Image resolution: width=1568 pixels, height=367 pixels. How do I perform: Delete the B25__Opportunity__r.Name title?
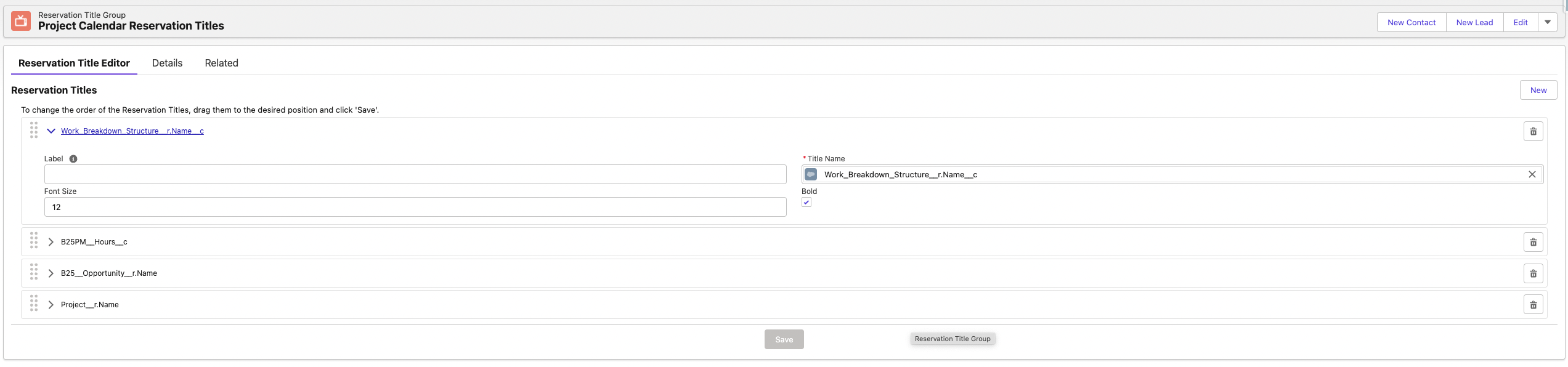[1533, 273]
